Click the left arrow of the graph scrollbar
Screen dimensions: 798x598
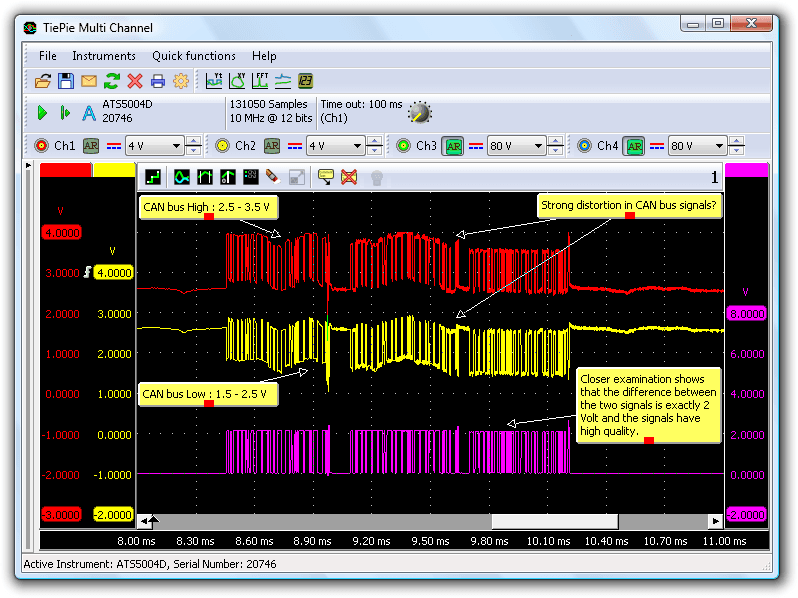click(x=145, y=521)
